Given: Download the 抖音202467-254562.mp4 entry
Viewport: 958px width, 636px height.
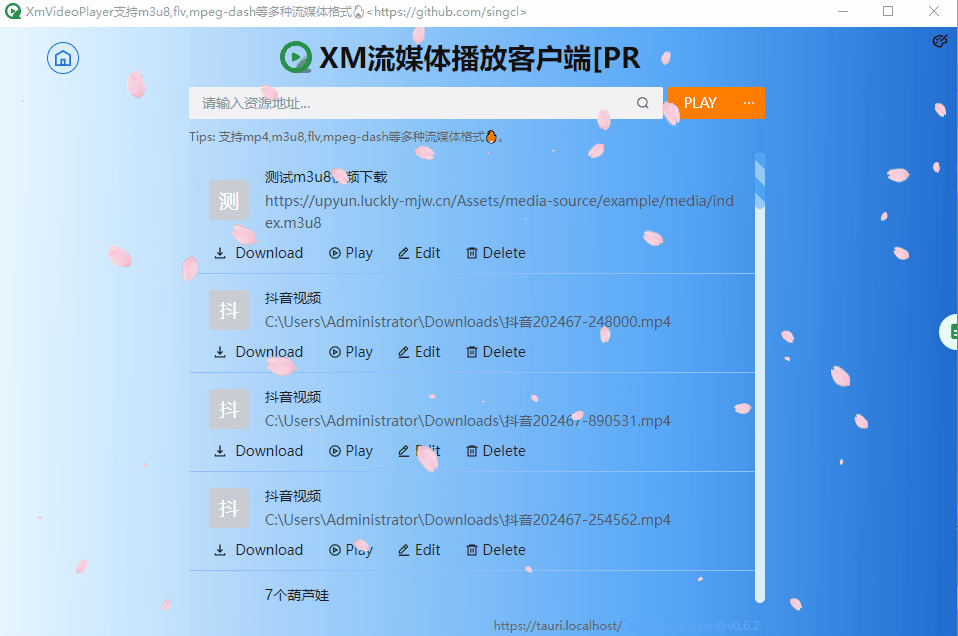Looking at the screenshot, I should 258,550.
